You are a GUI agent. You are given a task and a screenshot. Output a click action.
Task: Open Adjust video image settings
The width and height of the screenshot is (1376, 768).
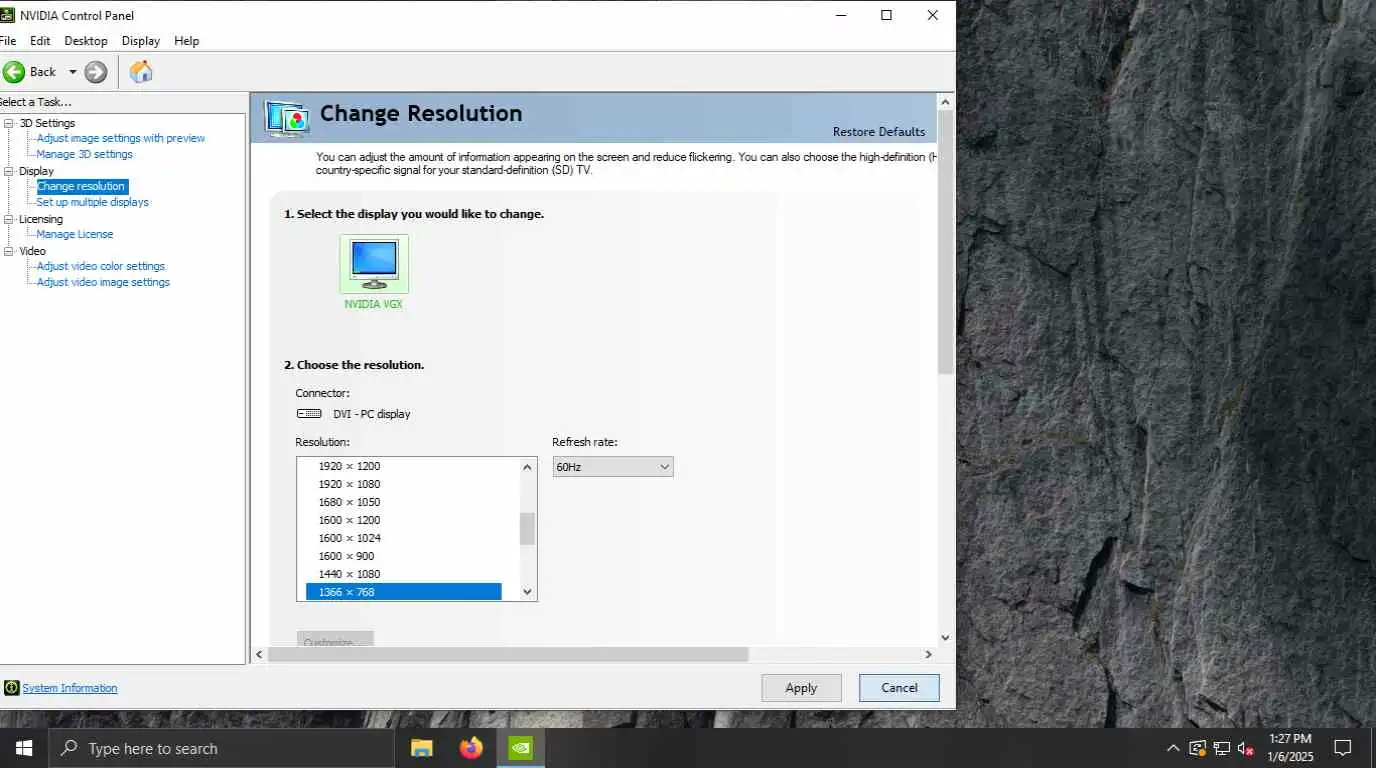103,282
